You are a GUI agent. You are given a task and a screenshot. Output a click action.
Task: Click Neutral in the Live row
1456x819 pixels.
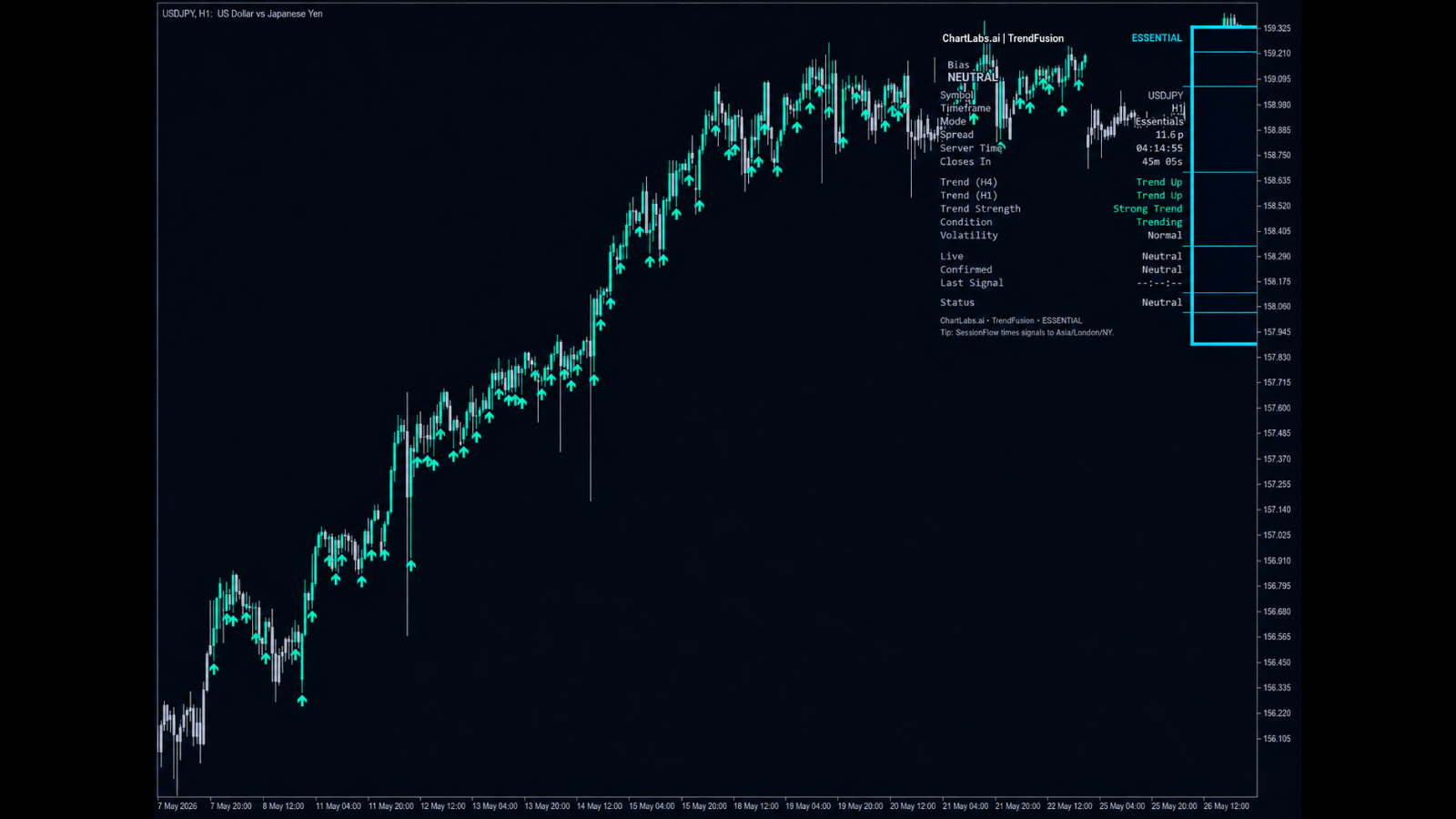click(x=1162, y=257)
